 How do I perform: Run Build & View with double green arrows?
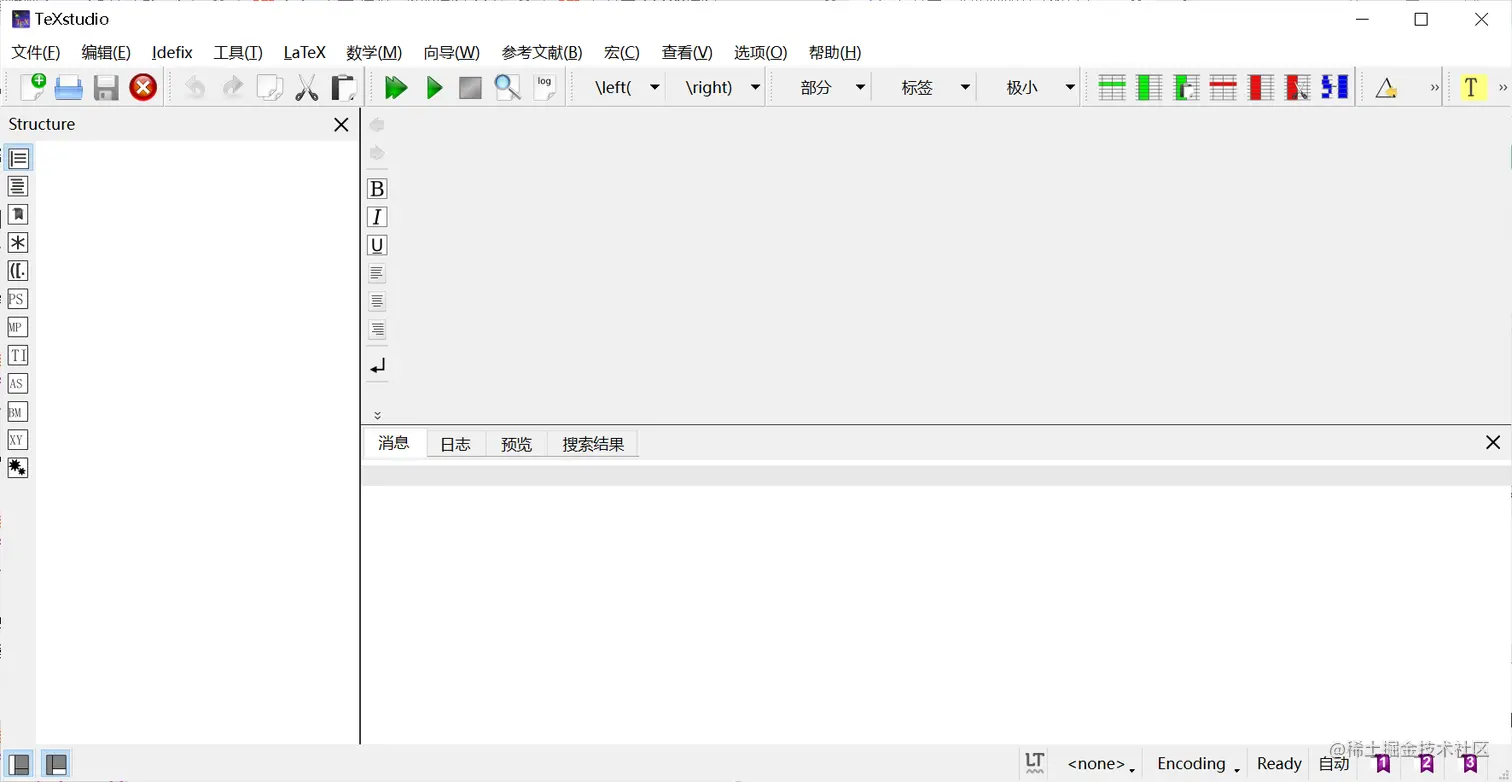point(396,88)
